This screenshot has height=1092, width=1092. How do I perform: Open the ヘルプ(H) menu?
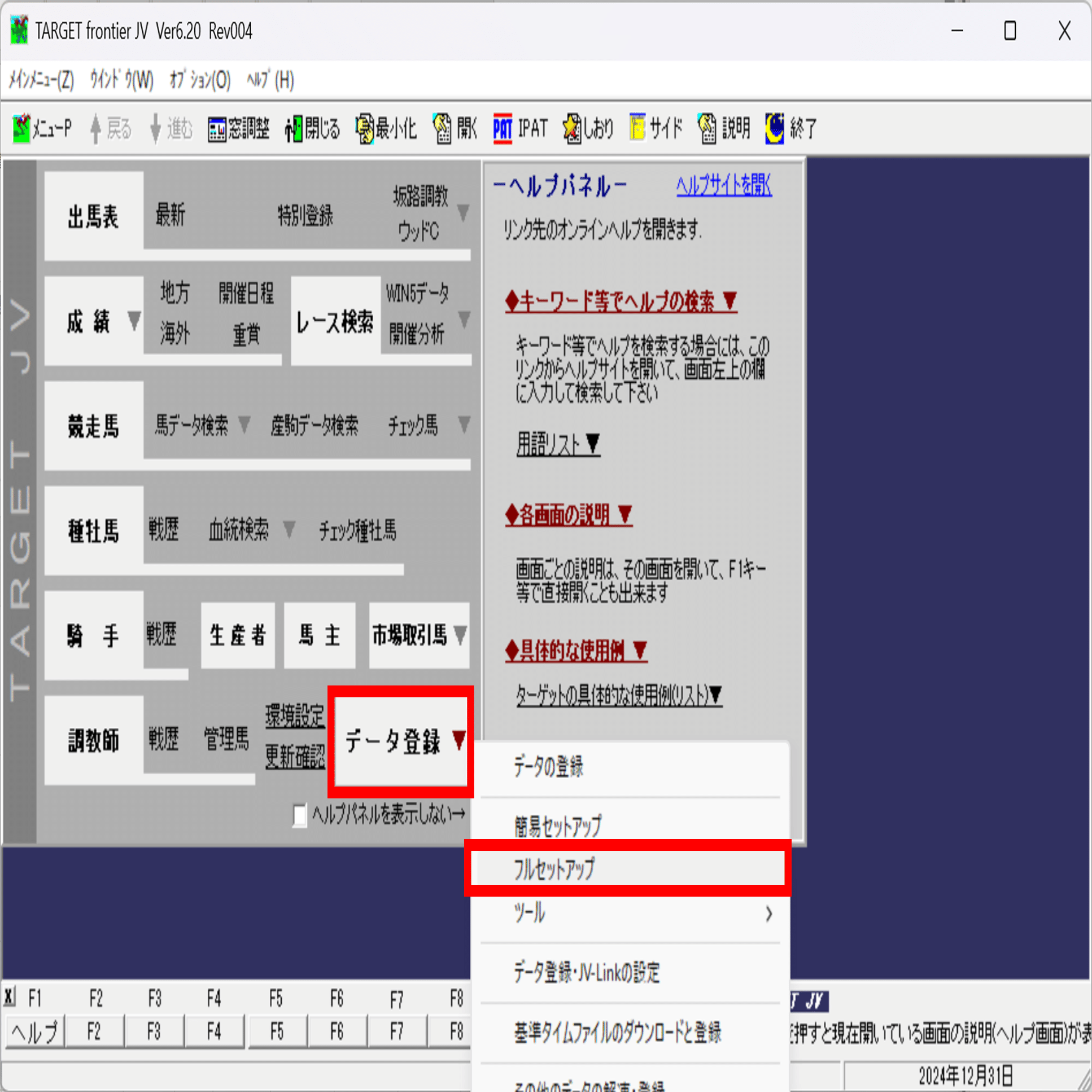click(x=270, y=80)
